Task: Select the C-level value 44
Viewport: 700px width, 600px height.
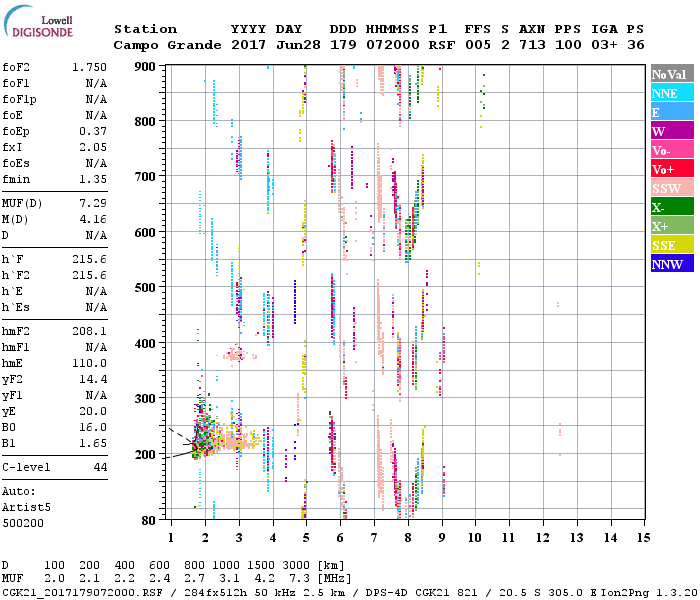Action: point(100,467)
